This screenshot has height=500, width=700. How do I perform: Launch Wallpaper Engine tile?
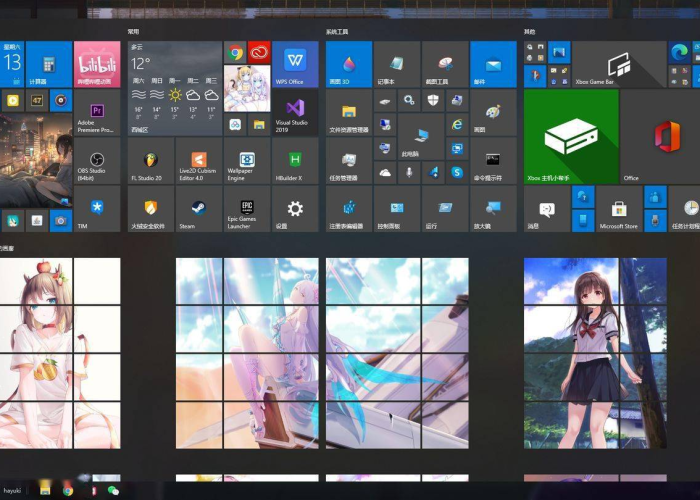pos(247,161)
